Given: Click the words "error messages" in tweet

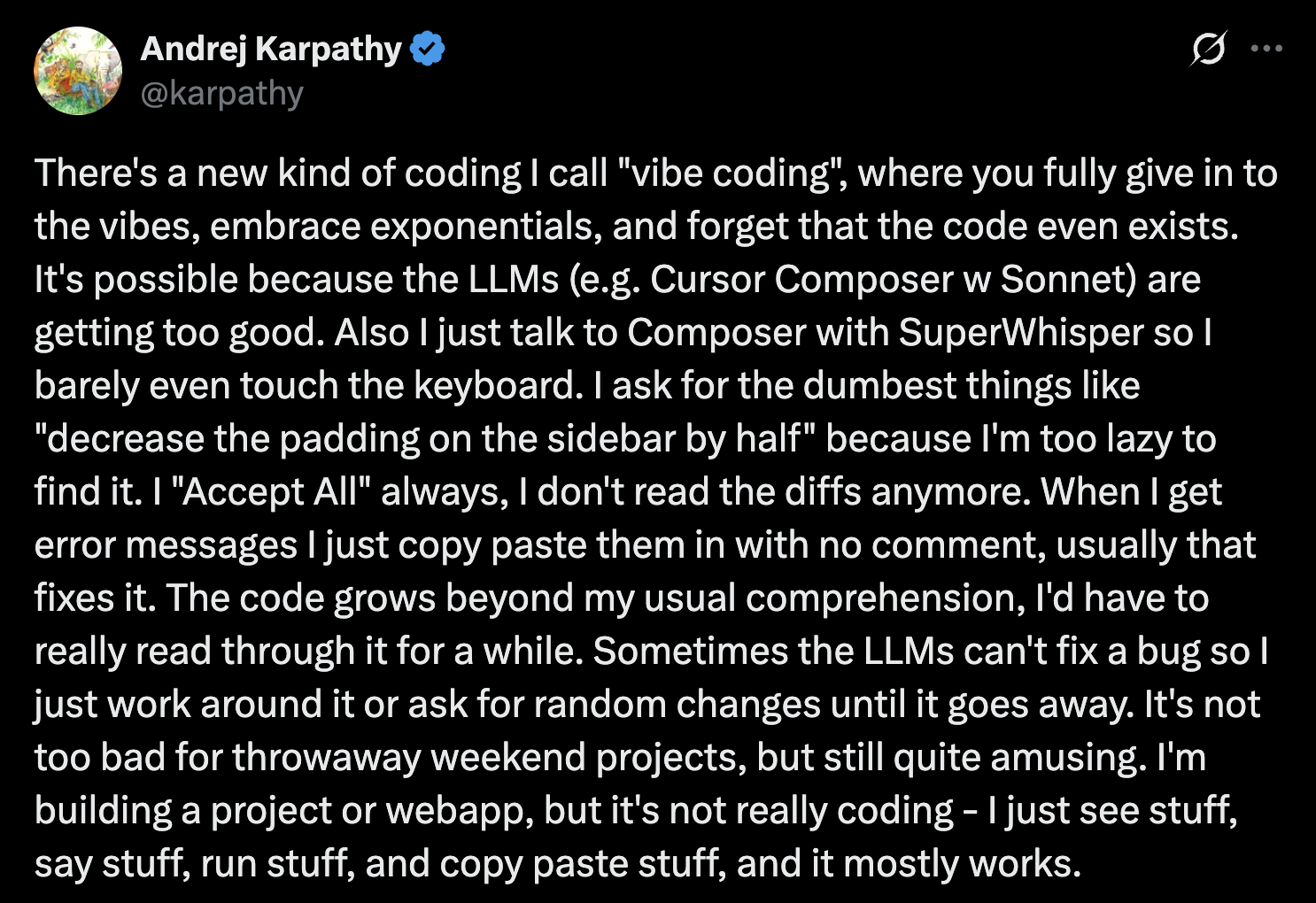Looking at the screenshot, I should point(166,545).
